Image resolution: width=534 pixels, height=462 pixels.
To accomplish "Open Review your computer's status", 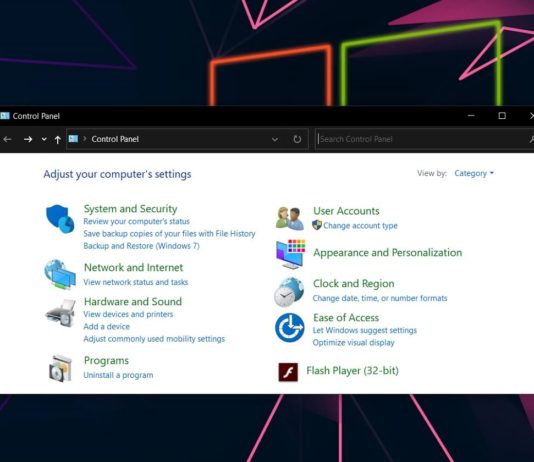I will 136,221.
